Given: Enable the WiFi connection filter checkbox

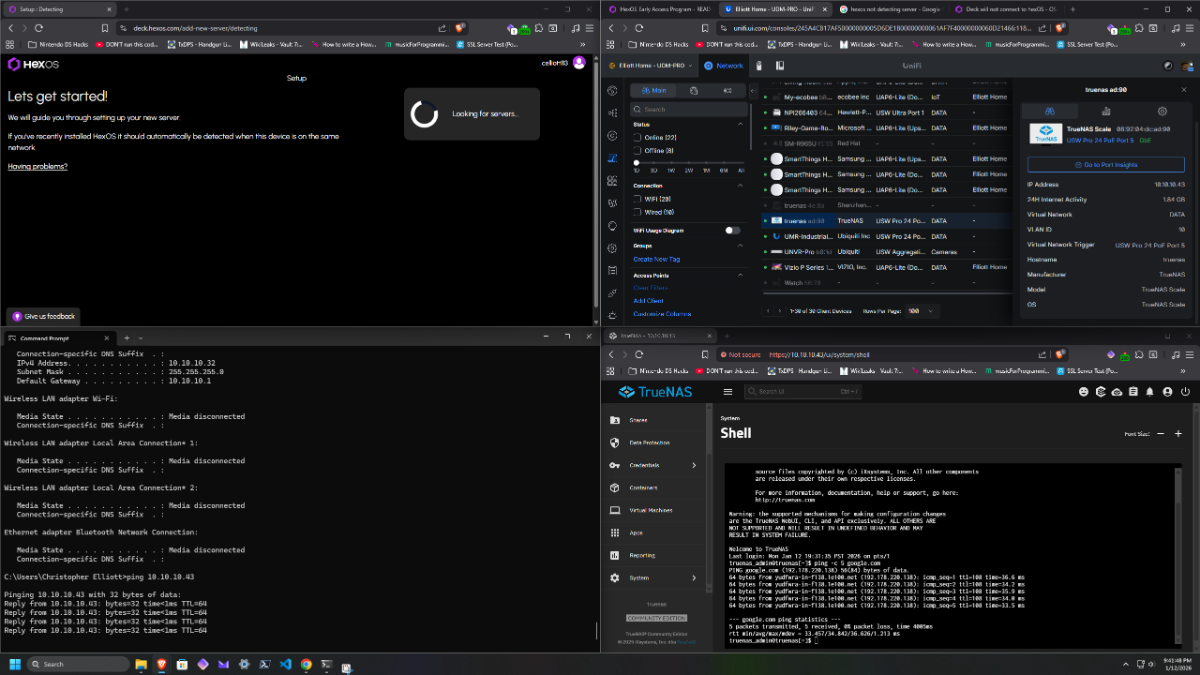Looking at the screenshot, I should tap(637, 199).
